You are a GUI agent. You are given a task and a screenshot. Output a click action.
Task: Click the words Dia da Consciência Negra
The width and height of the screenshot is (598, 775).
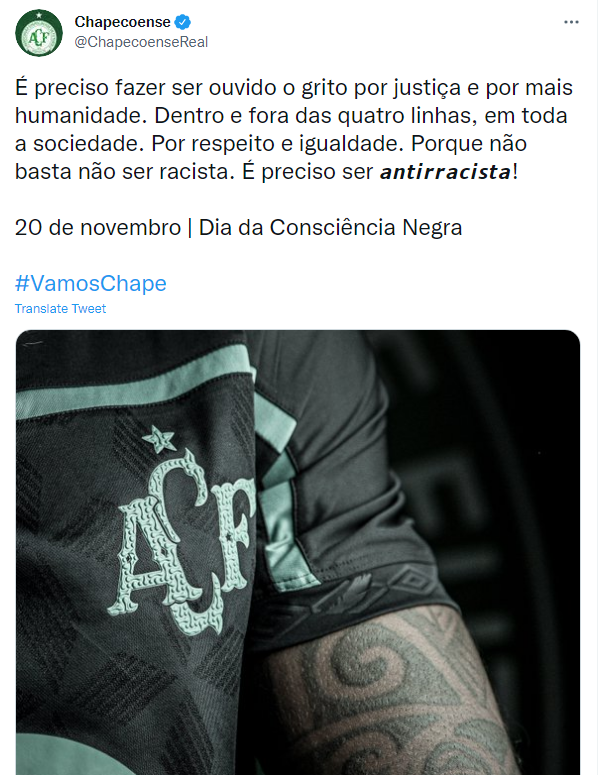tap(330, 228)
